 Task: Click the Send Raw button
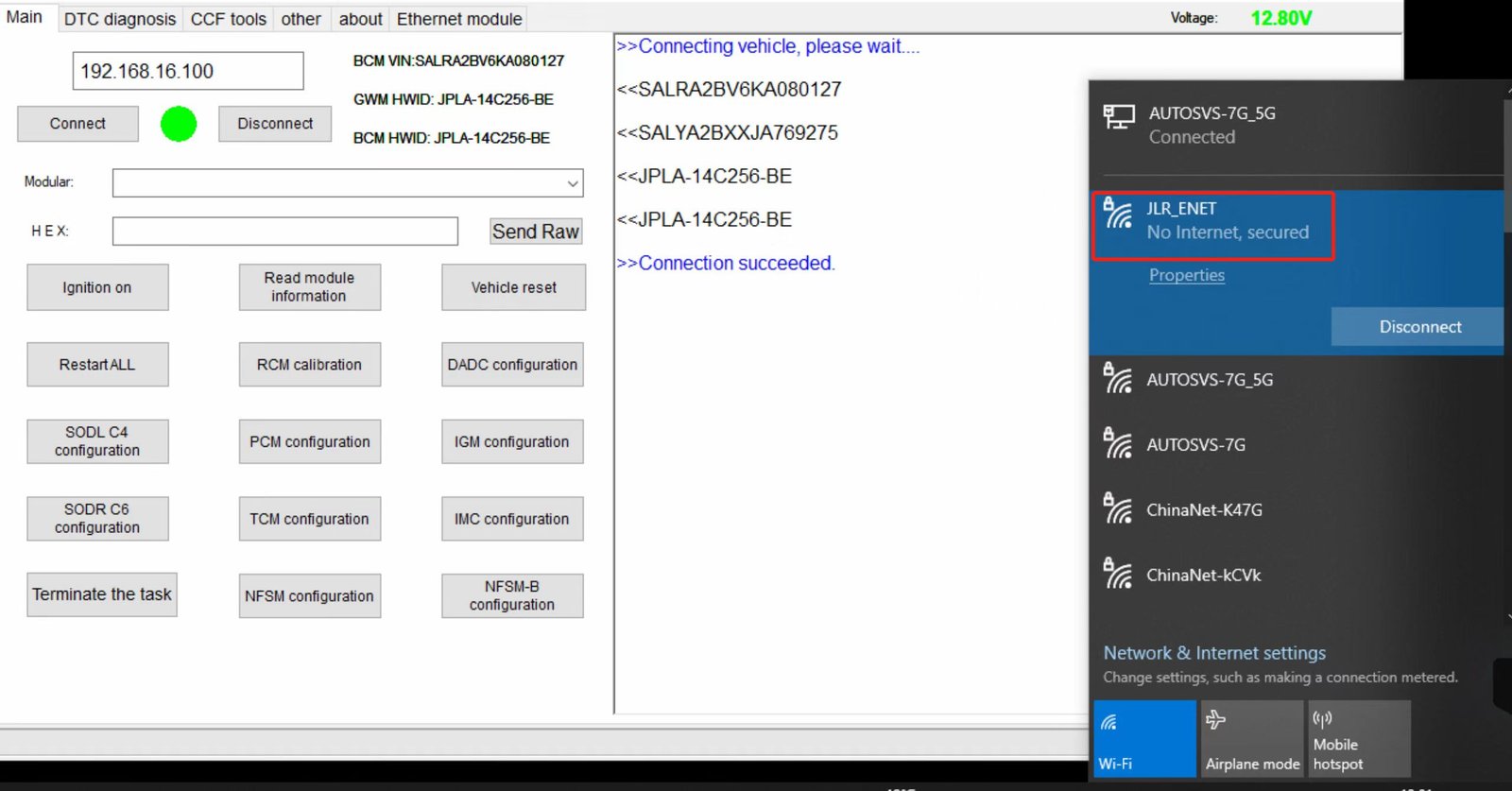click(x=536, y=232)
